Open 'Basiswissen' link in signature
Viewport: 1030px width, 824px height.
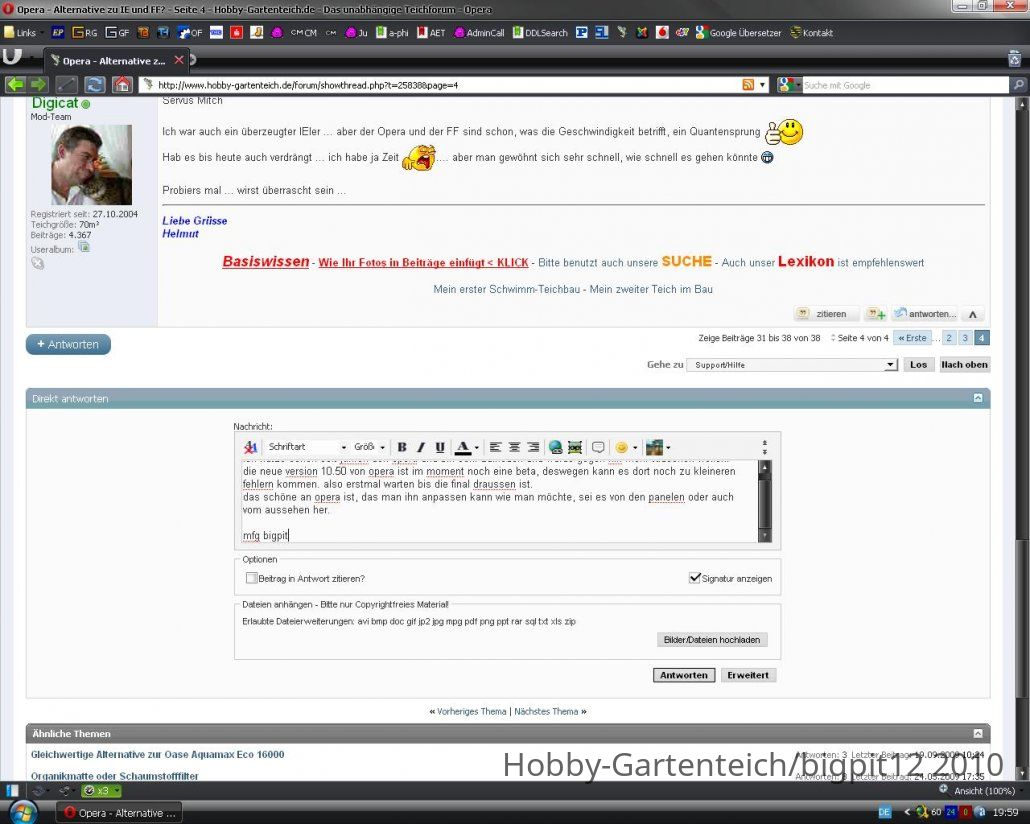[x=266, y=262]
